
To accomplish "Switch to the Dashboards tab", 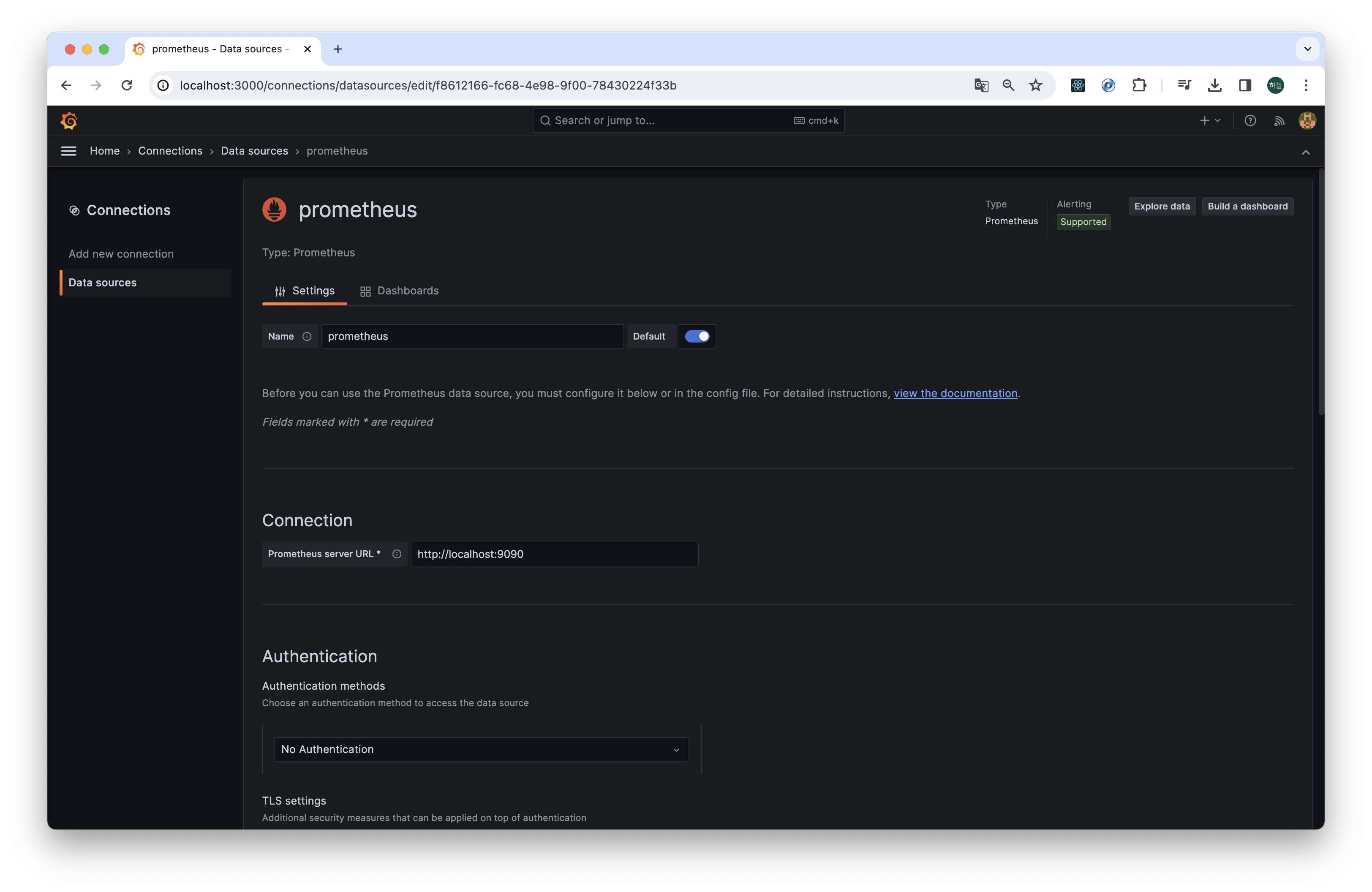I will click(x=399, y=291).
